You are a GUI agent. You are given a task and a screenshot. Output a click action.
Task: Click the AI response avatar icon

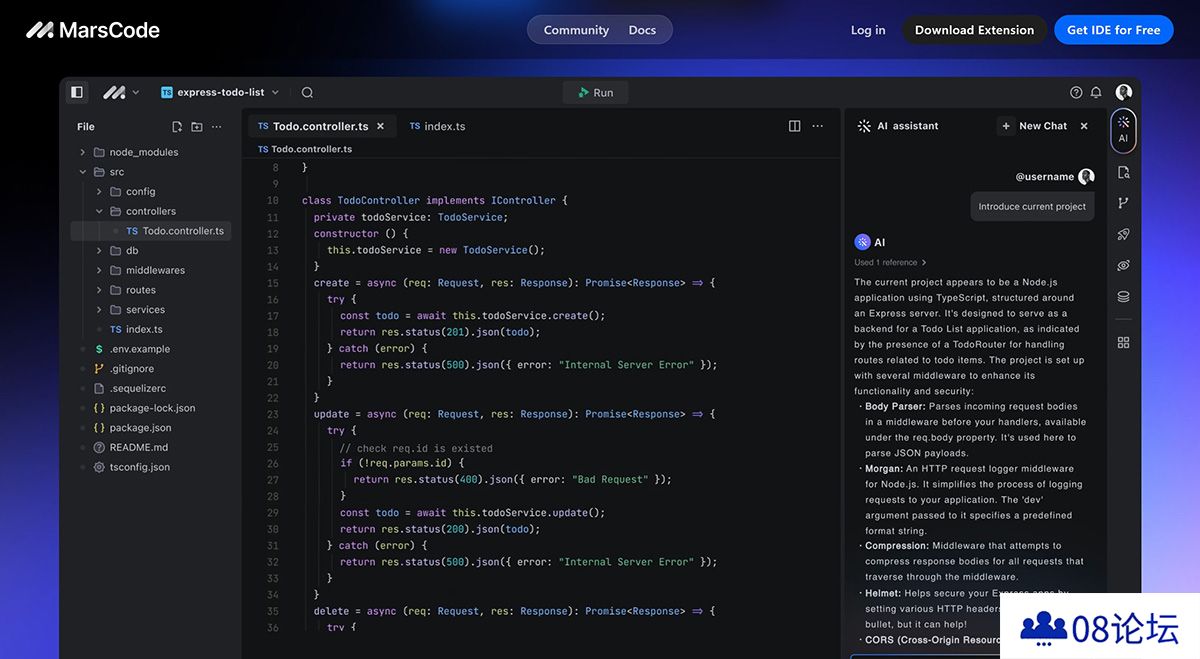click(862, 242)
